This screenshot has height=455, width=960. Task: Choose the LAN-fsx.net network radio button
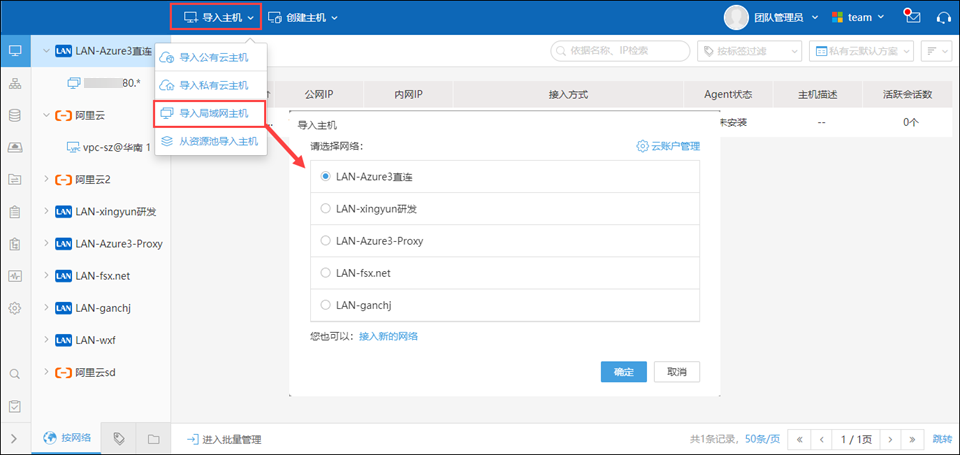coord(325,273)
